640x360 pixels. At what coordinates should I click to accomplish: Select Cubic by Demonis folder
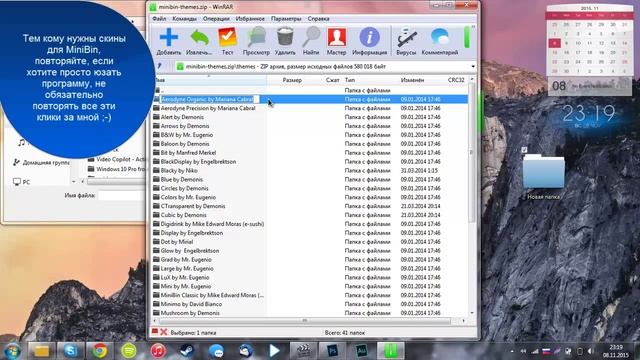[310, 215]
